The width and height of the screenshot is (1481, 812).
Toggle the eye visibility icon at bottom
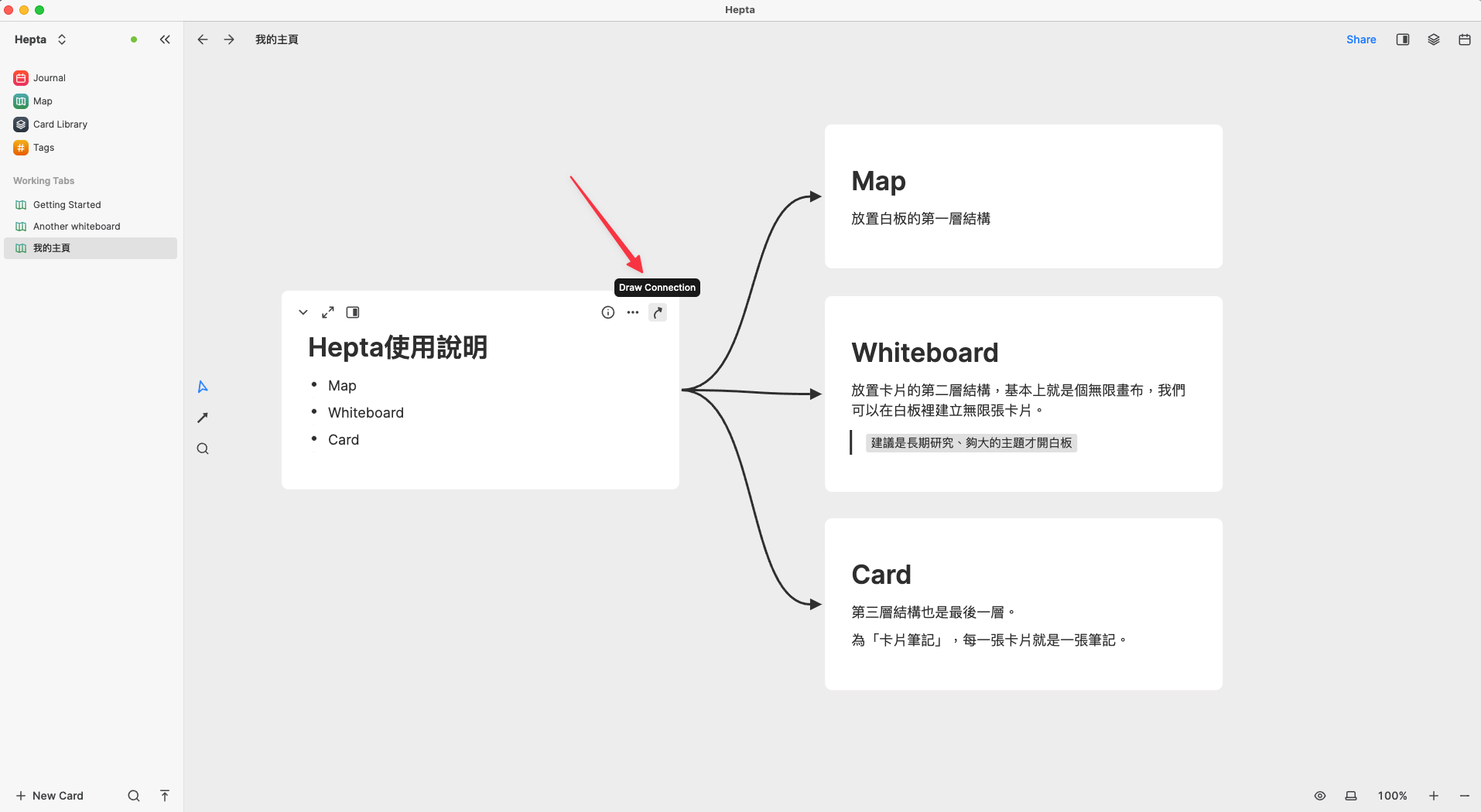[x=1320, y=796]
